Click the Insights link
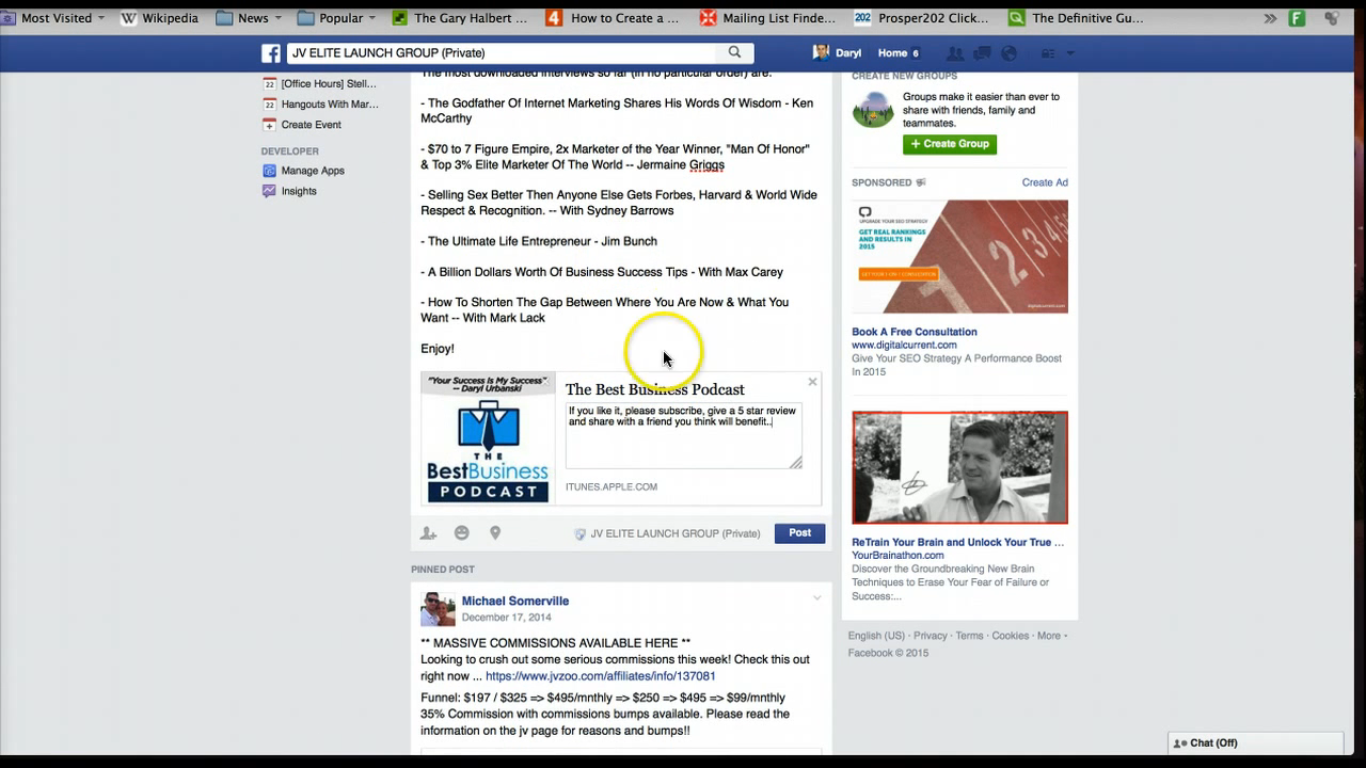This screenshot has width=1366, height=768. pos(299,191)
